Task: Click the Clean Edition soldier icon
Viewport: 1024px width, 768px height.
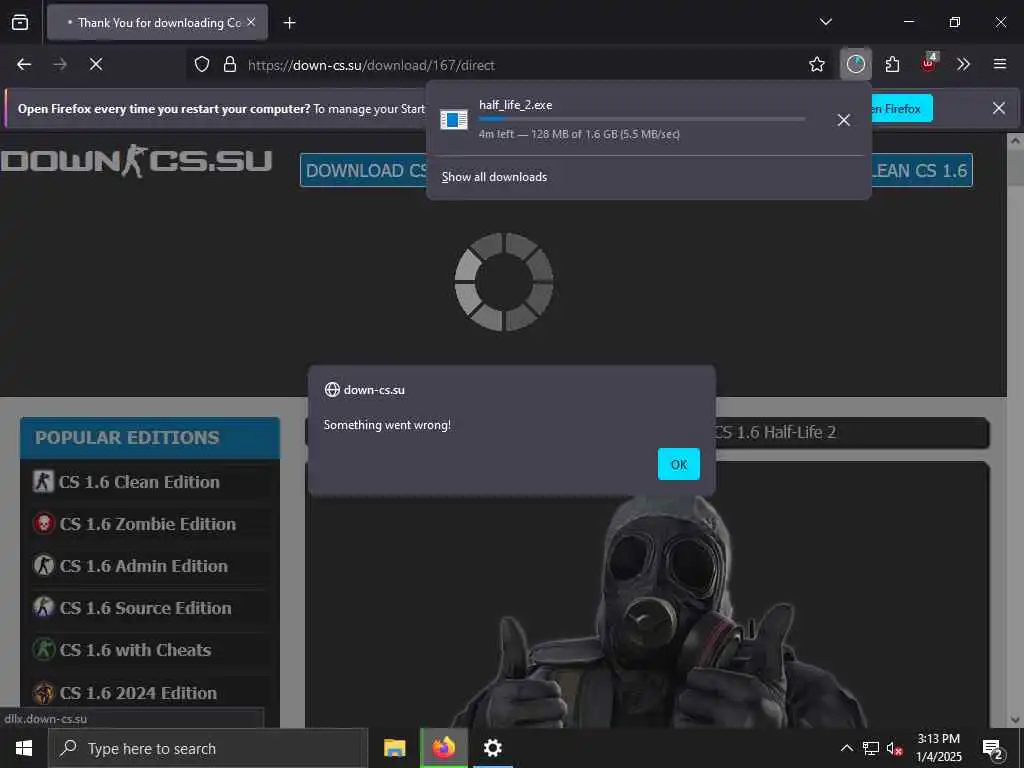Action: (x=43, y=481)
